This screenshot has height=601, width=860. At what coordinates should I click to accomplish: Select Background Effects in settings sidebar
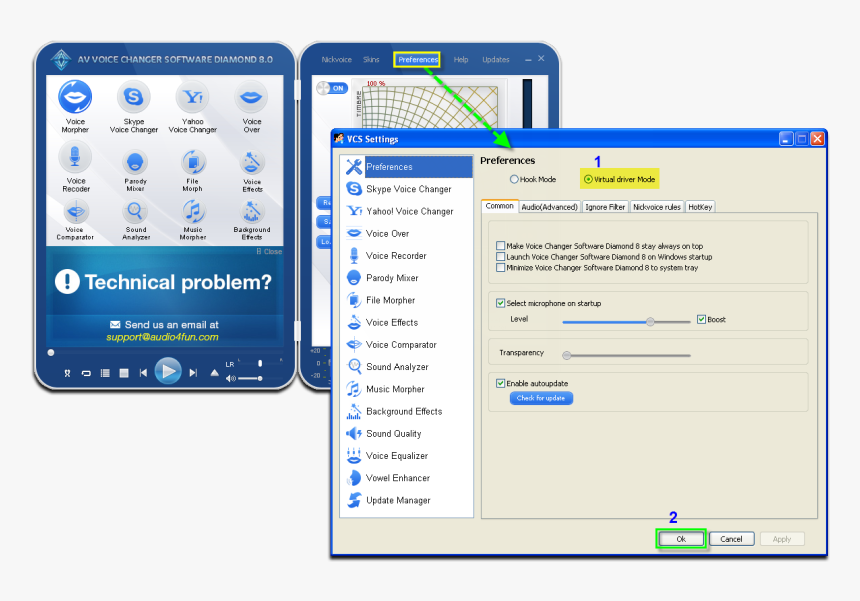(407, 411)
